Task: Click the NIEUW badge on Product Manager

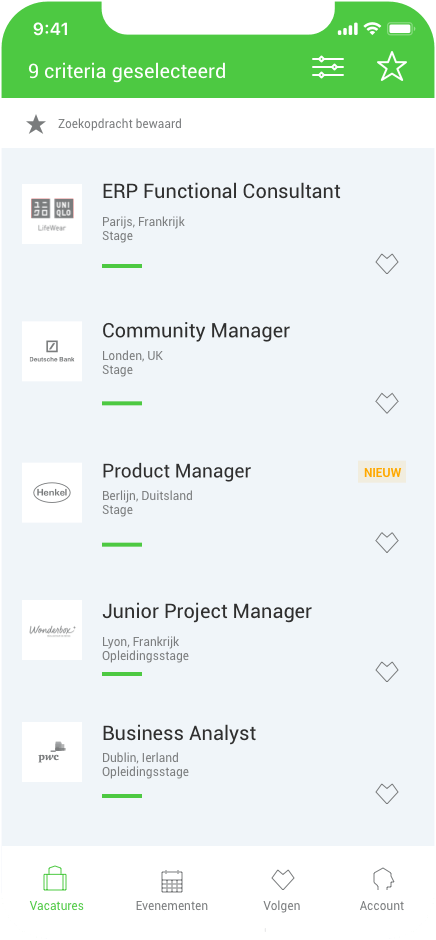Action: [382, 472]
